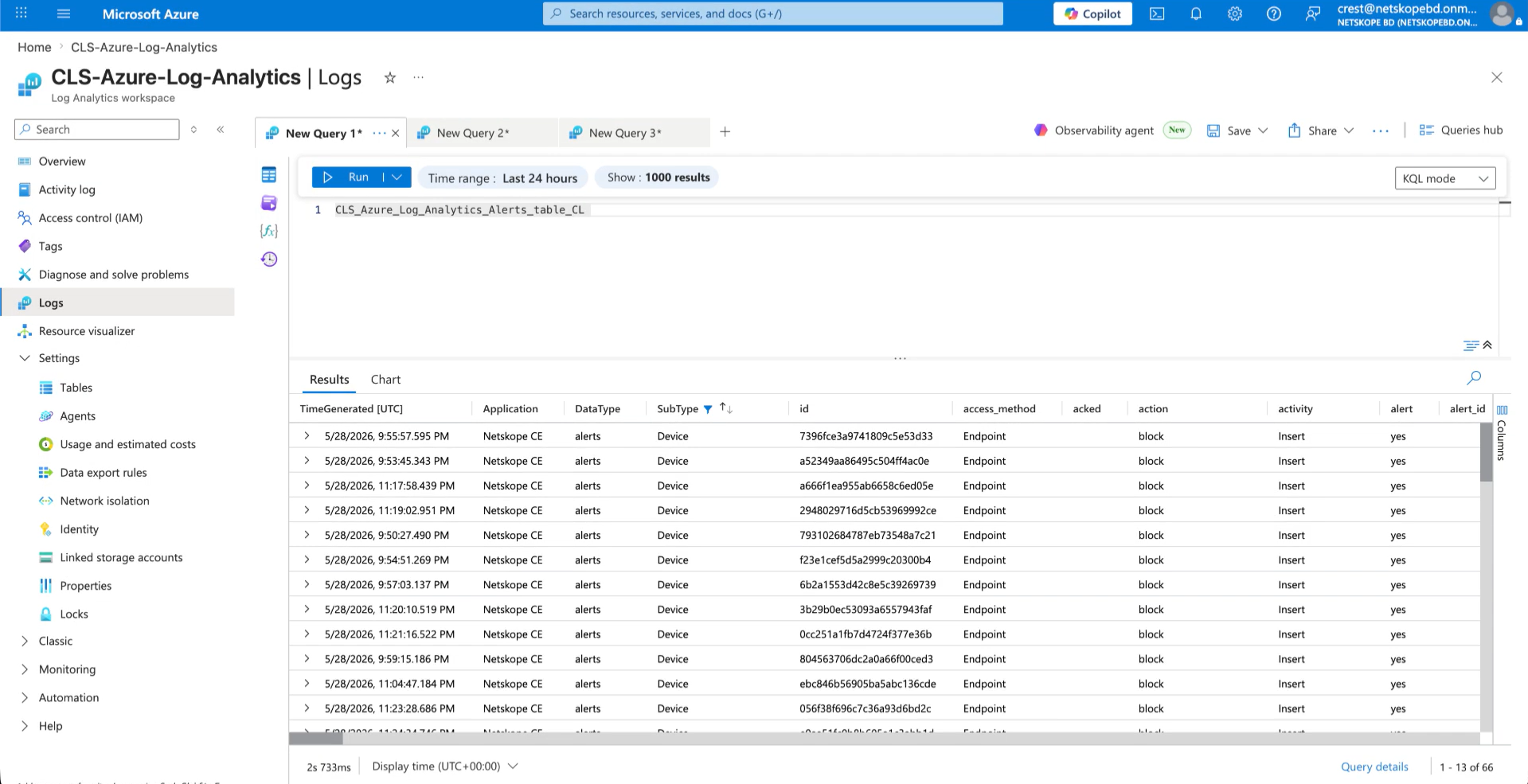This screenshot has width=1528, height=784.
Task: Collapse the query editor with double chevron
Action: (1487, 345)
